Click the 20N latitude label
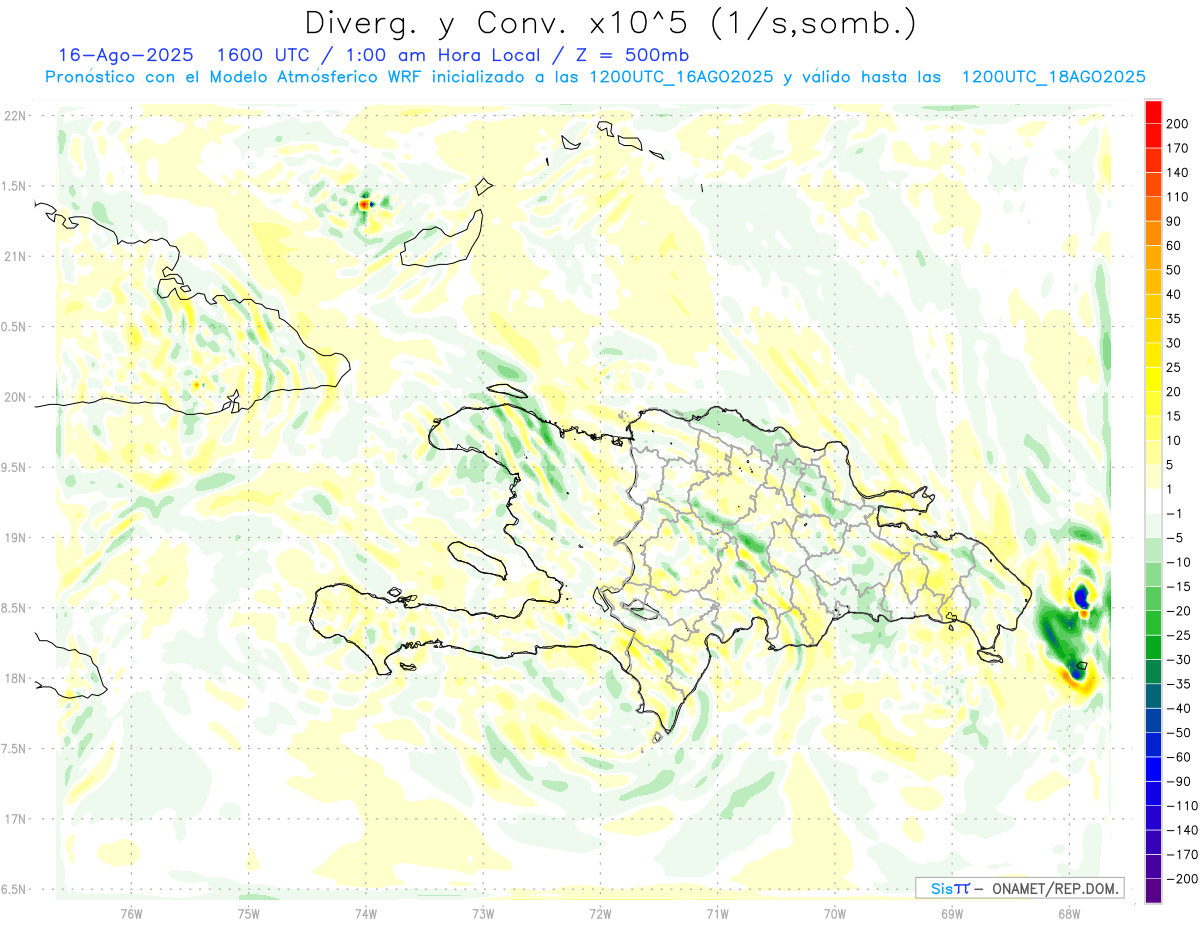Viewport: 1200px width, 927px height. 17,397
